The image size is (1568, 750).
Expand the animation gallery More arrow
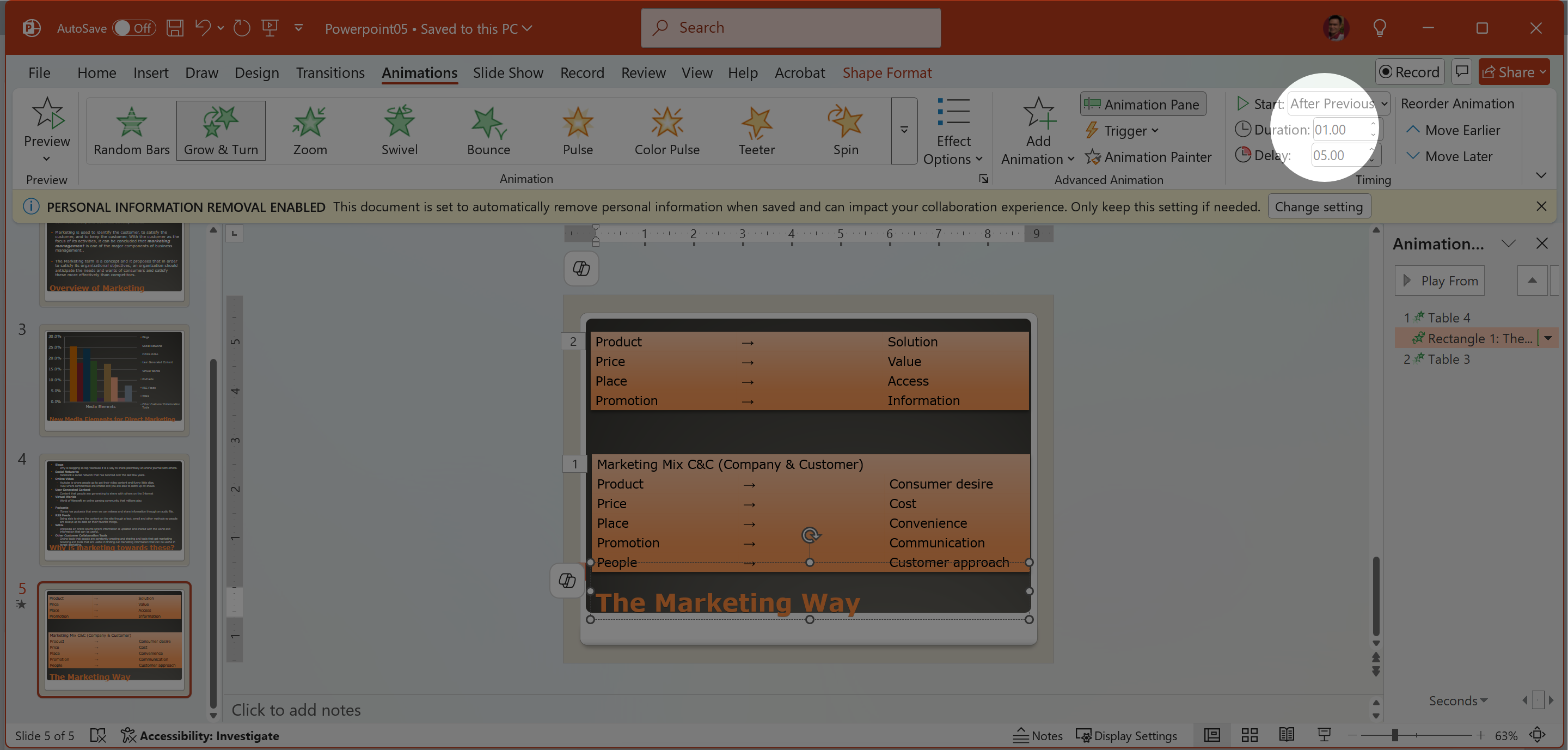(904, 130)
